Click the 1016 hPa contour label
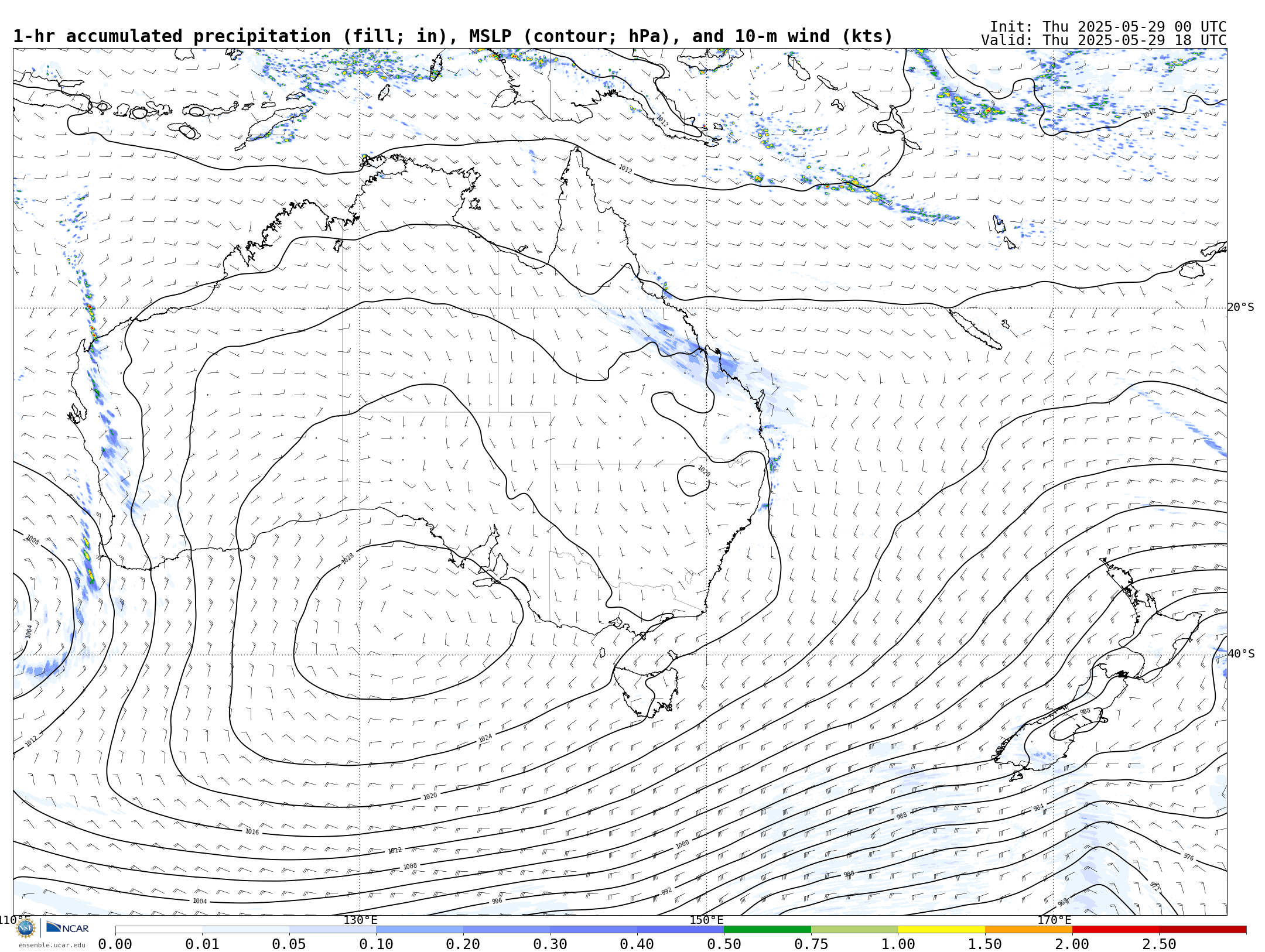 coord(252,832)
